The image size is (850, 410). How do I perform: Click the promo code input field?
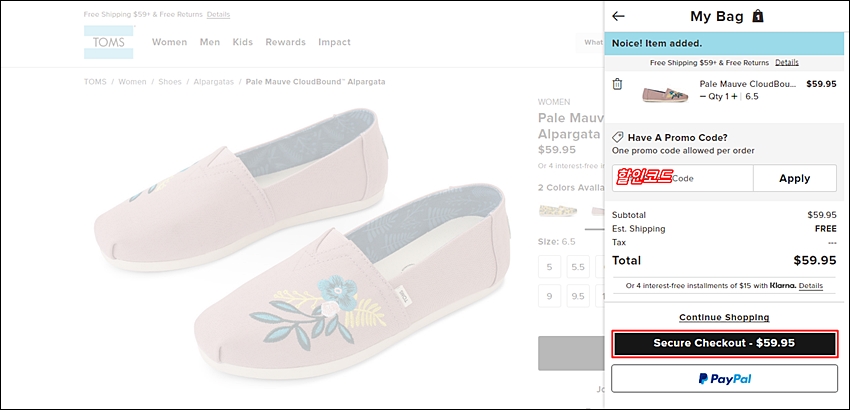point(682,178)
